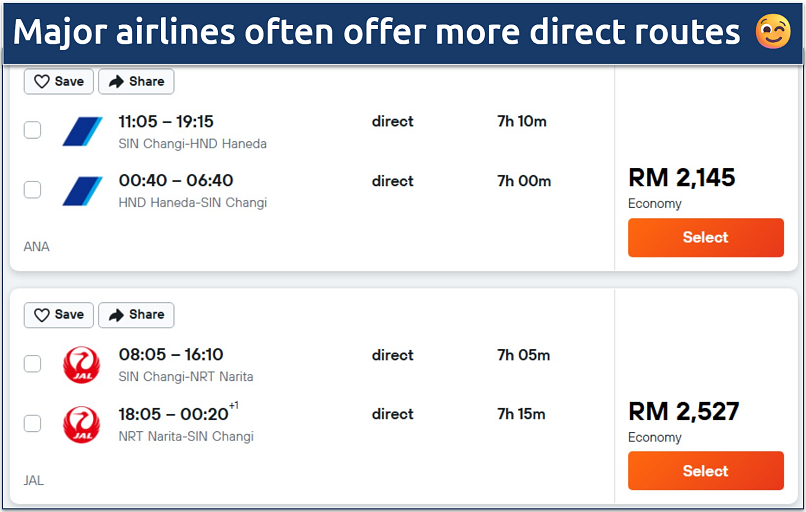
Task: Click the JAL logo beside the 18:05 flight
Action: tap(82, 424)
